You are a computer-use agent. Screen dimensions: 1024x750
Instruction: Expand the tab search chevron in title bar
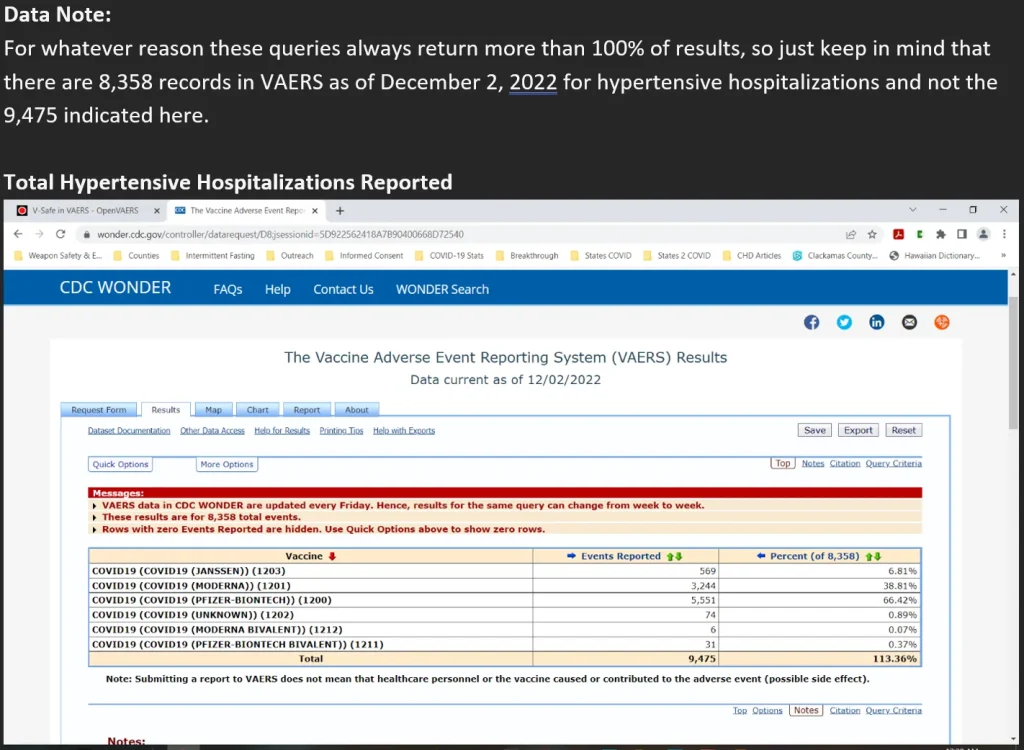tap(911, 210)
